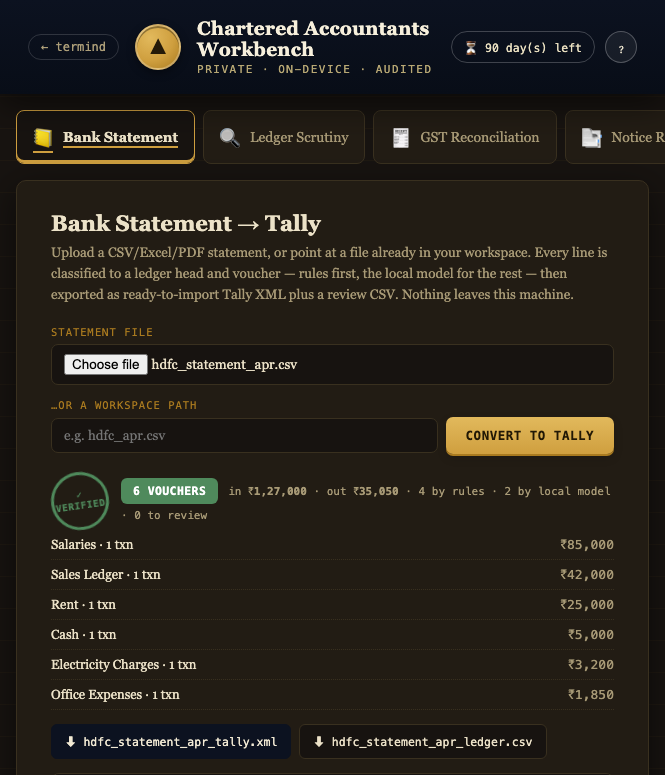Select the Cash · 1 txn row
The height and width of the screenshot is (775, 665).
tap(332, 635)
